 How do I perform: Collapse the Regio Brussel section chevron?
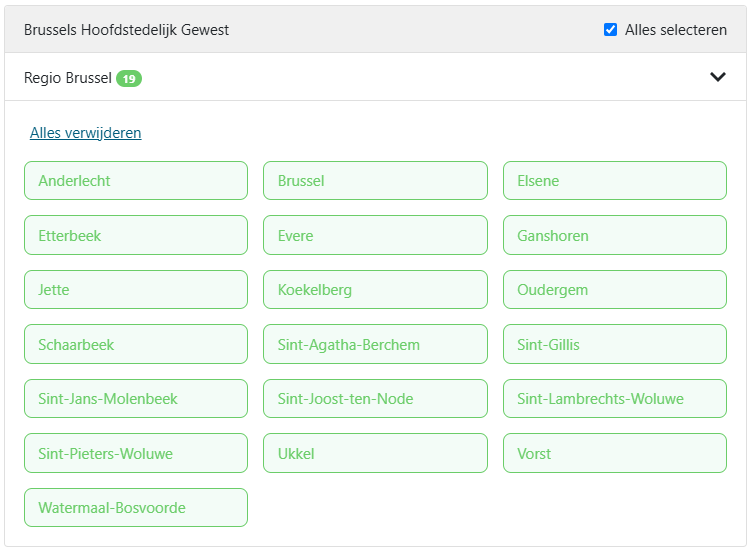(x=717, y=77)
